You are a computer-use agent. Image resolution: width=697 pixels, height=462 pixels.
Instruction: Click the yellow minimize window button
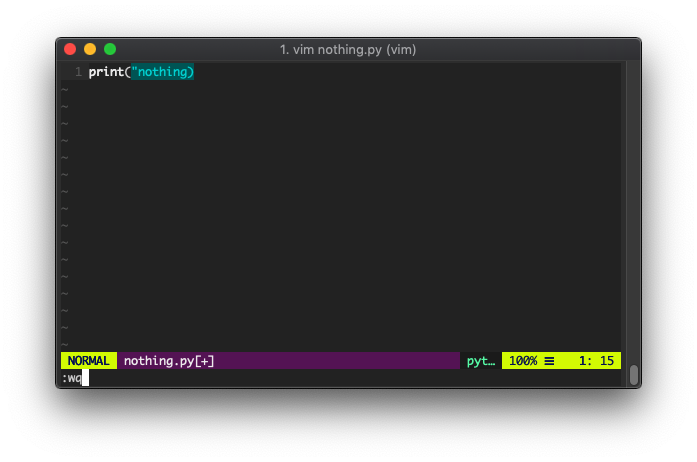pyautogui.click(x=90, y=49)
